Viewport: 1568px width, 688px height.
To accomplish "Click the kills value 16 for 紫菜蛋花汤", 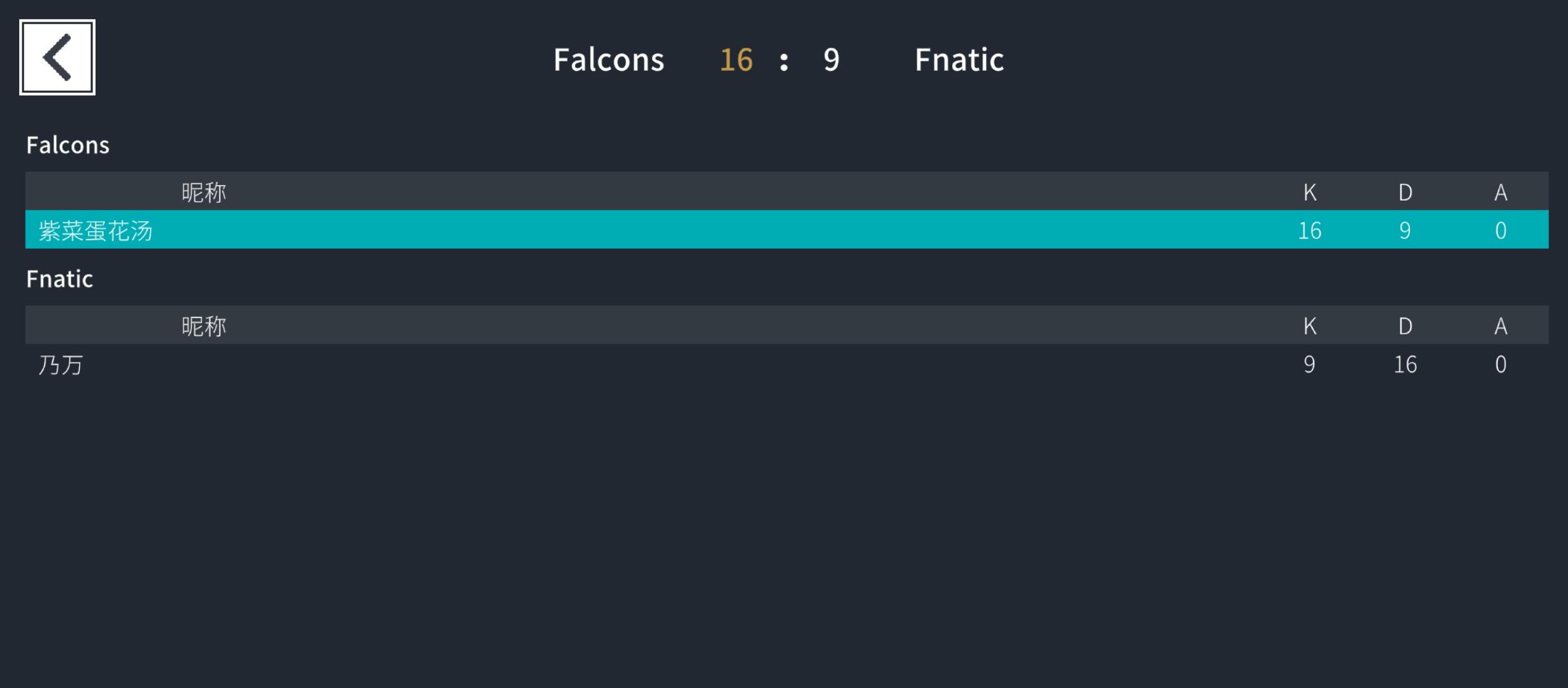I will pyautogui.click(x=1310, y=230).
